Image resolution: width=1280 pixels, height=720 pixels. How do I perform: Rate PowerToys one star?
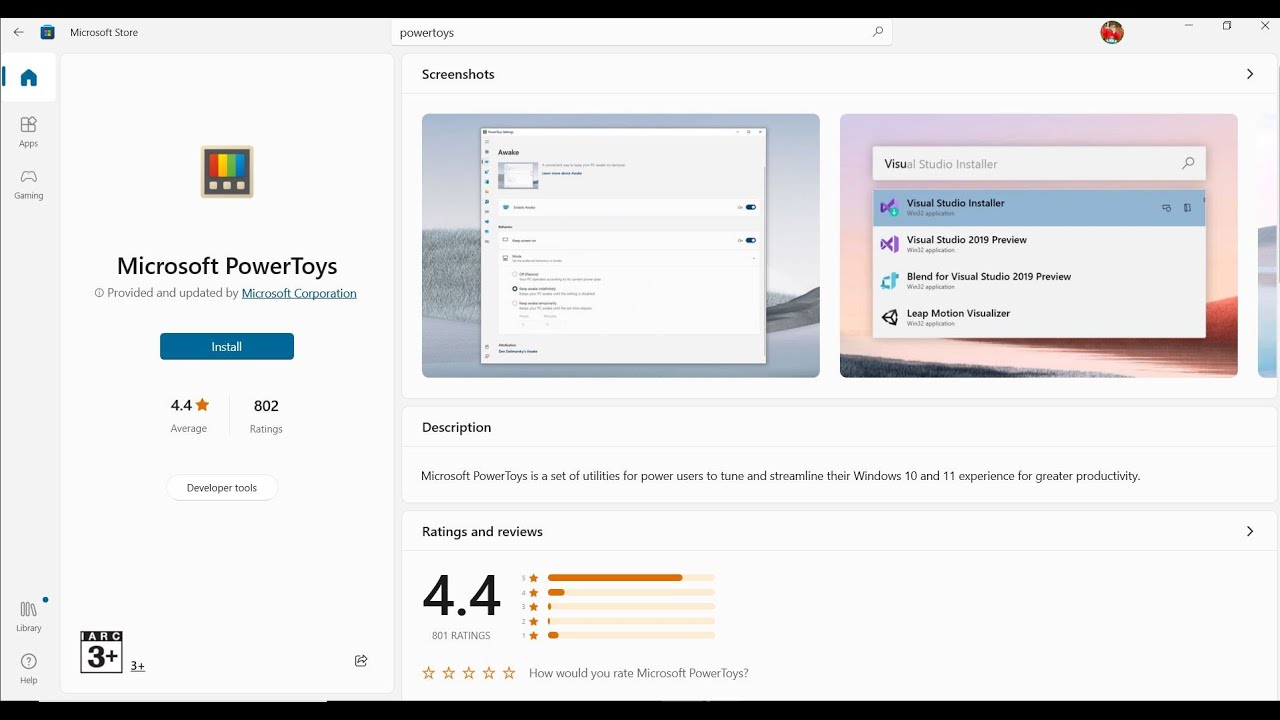click(x=429, y=673)
